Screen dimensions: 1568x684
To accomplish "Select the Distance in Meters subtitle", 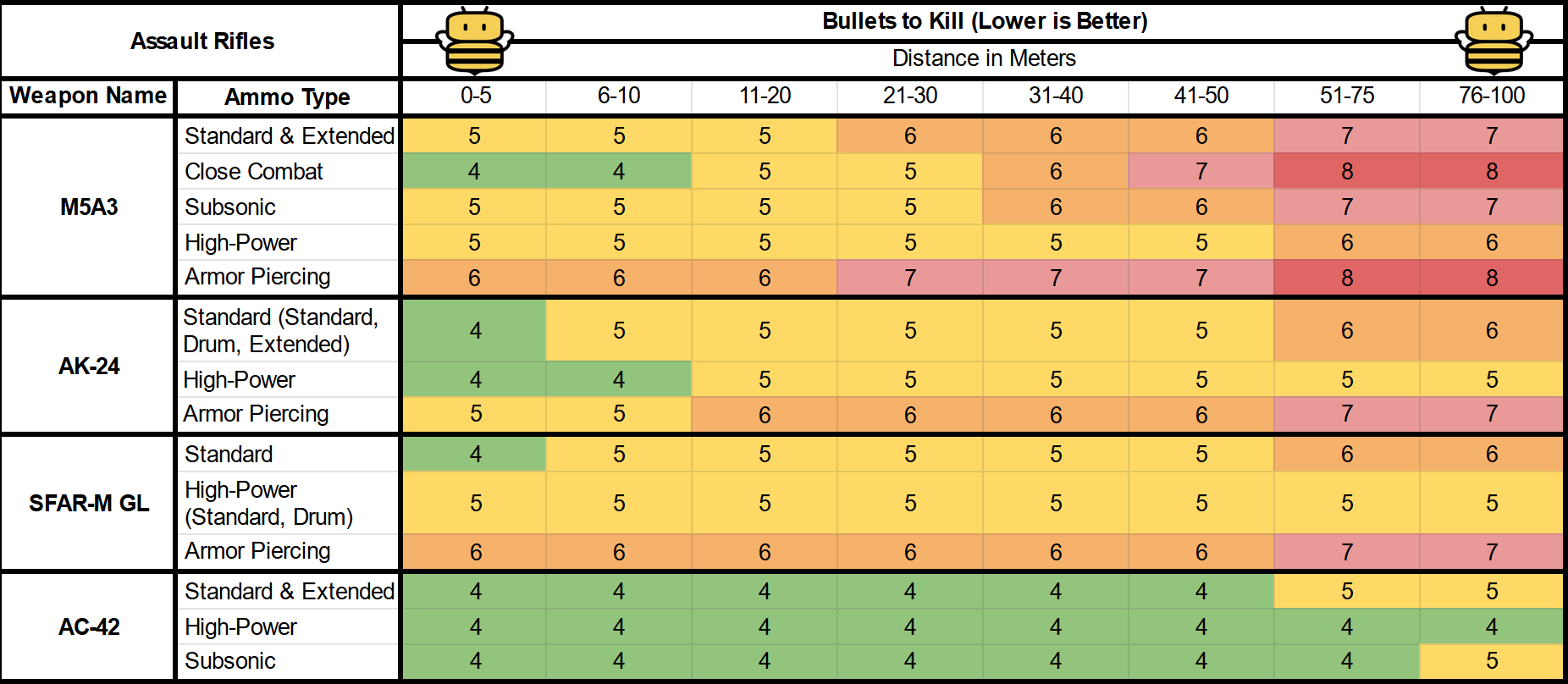I will [x=984, y=58].
